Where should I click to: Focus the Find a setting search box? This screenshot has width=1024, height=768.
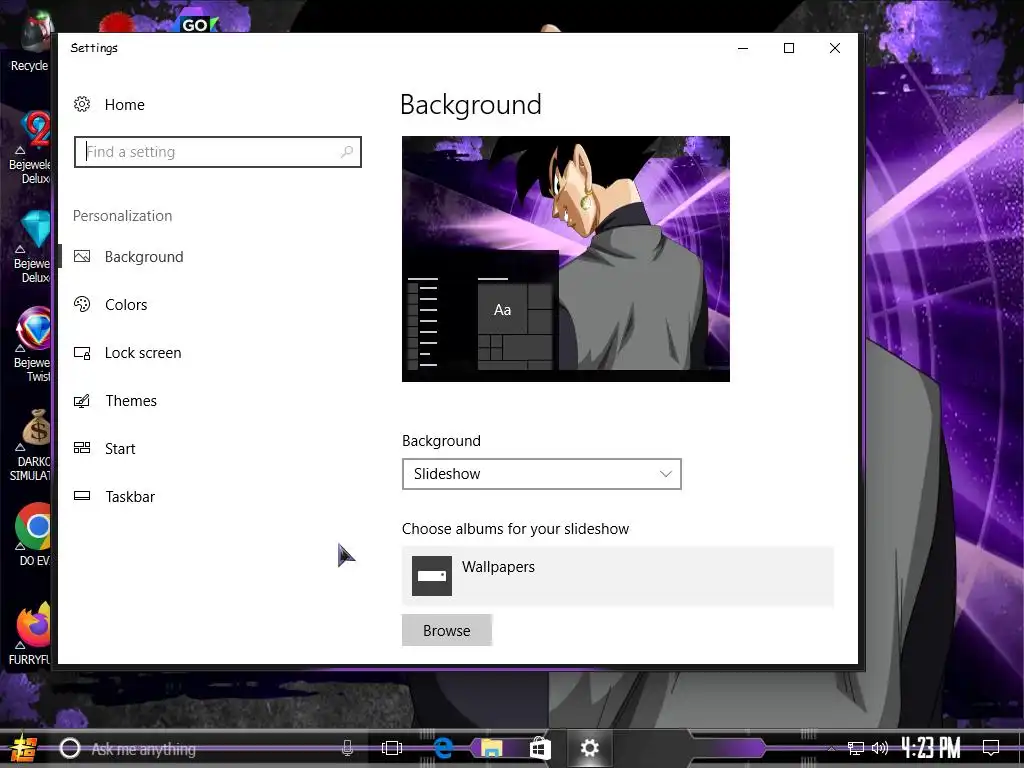(217, 152)
